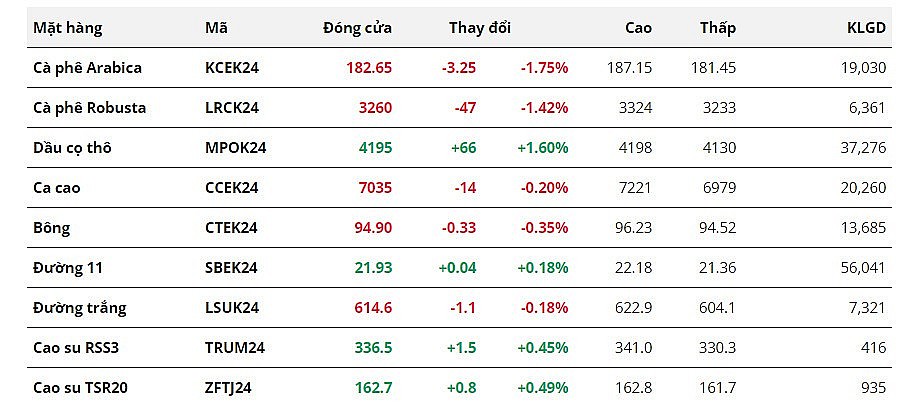Select the Thay đổi column header
921x404 pixels.
[479, 28]
